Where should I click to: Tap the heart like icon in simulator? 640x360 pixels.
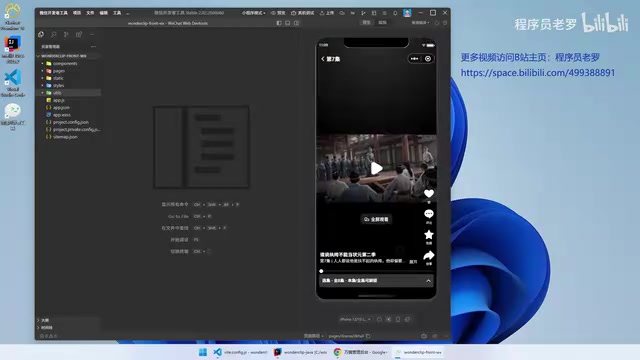[x=429, y=193]
